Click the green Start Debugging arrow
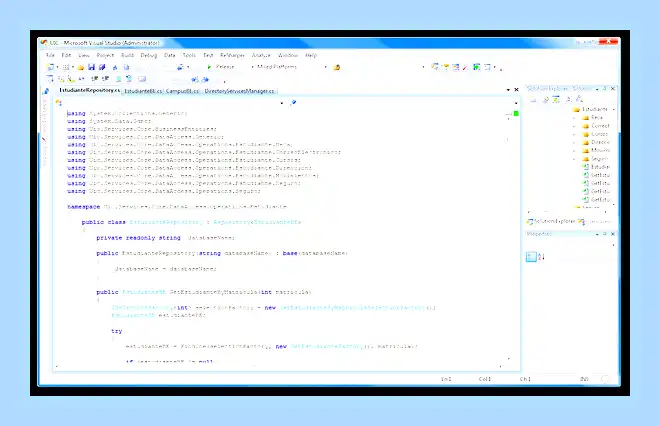 tap(209, 67)
